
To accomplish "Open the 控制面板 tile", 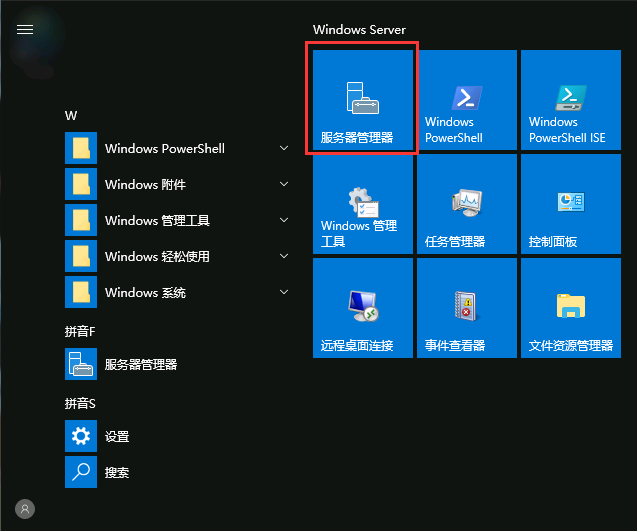I will pyautogui.click(x=570, y=204).
